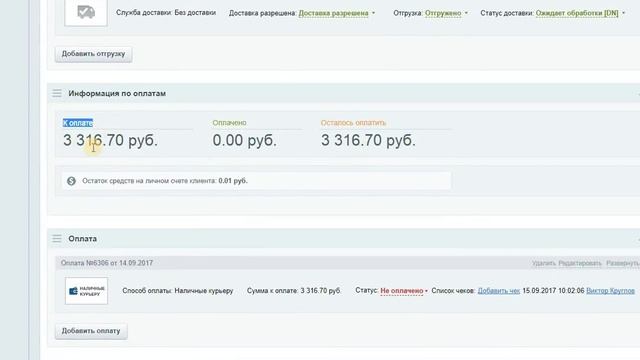
Task: Click the delivery truck icon thumbnail
Action: coord(86,13)
